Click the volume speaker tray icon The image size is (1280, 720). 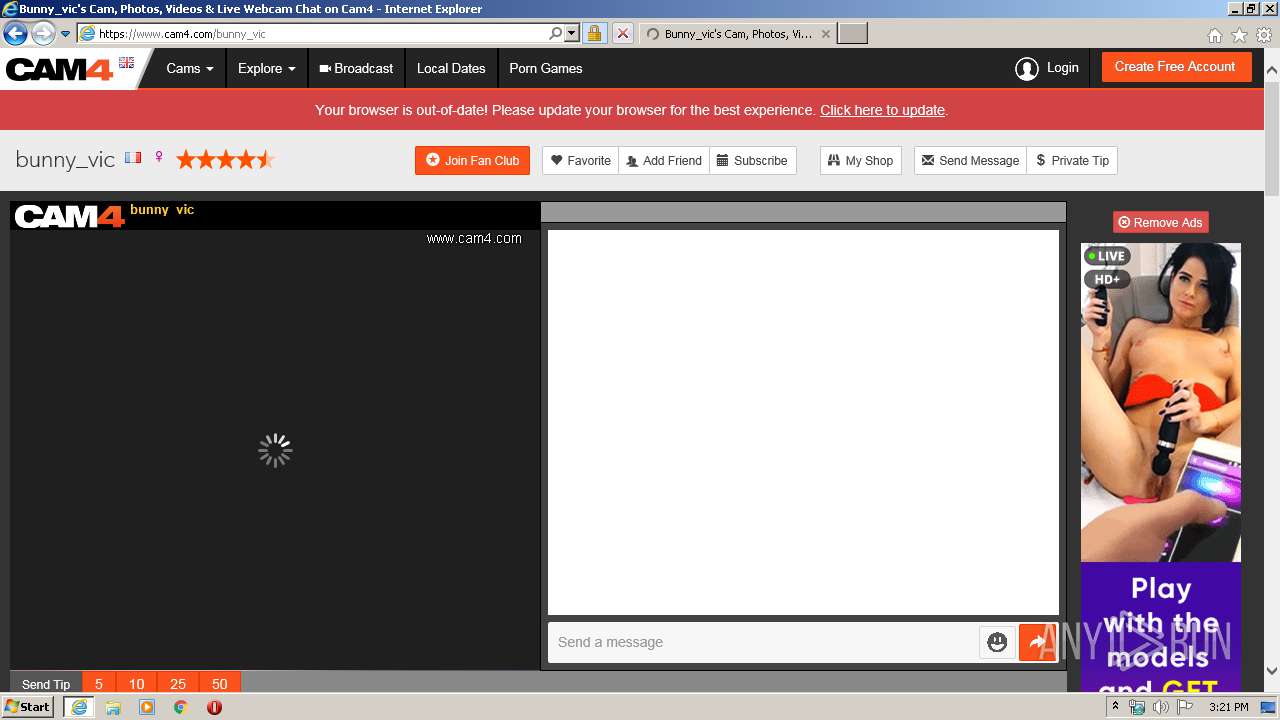[1160, 707]
